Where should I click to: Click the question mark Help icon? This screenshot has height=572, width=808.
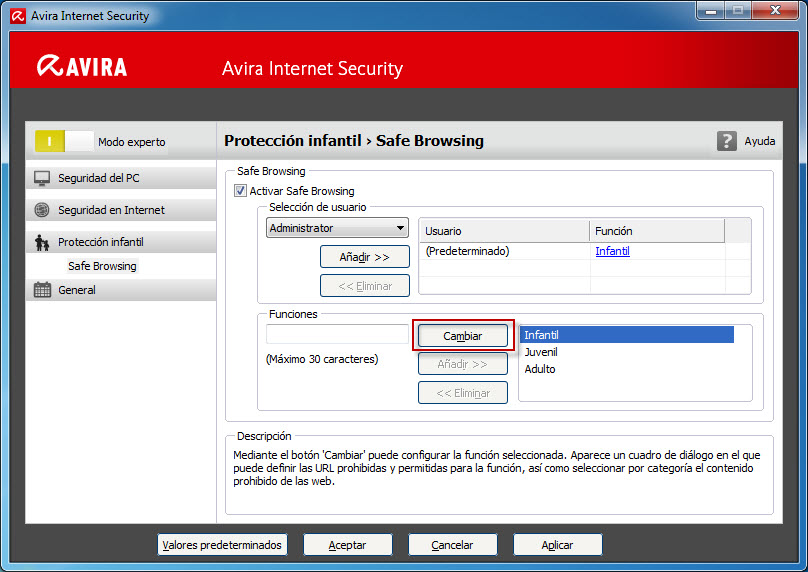[x=727, y=141]
